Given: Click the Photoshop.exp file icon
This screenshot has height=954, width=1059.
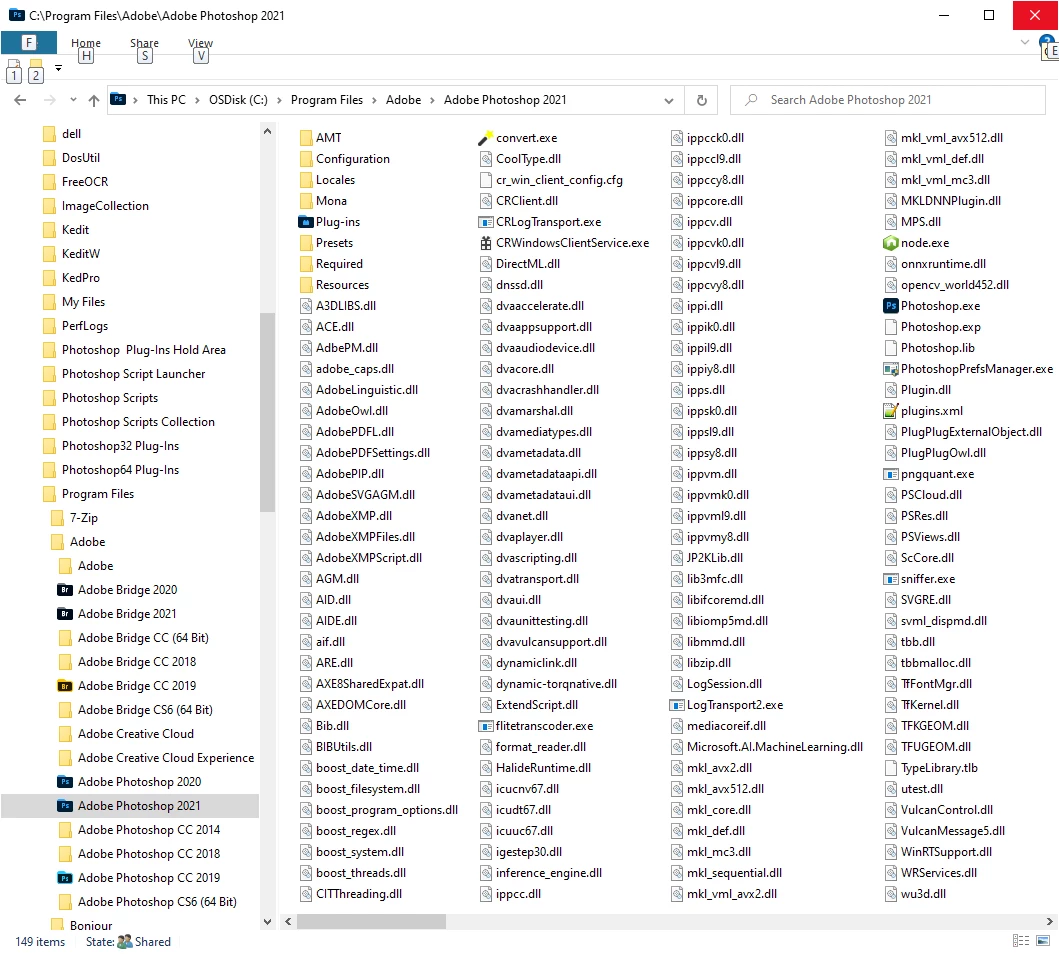Looking at the screenshot, I should click(x=890, y=327).
